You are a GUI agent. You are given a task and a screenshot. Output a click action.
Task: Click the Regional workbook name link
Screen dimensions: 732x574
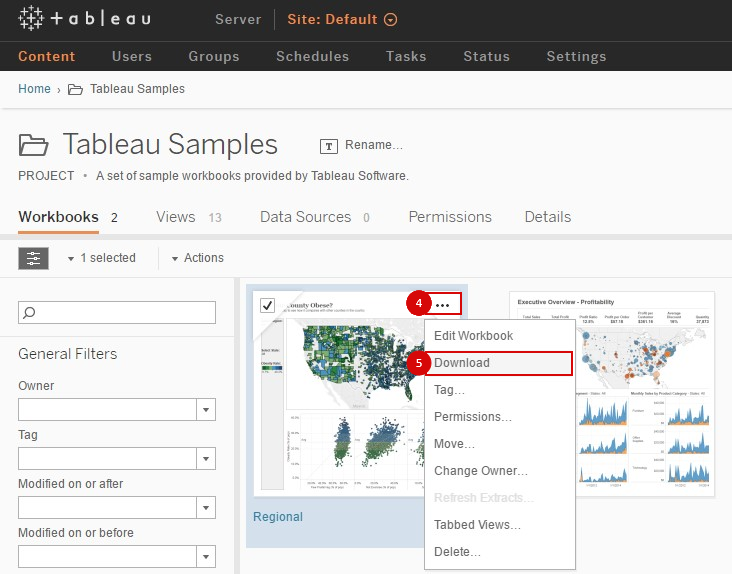point(278,517)
